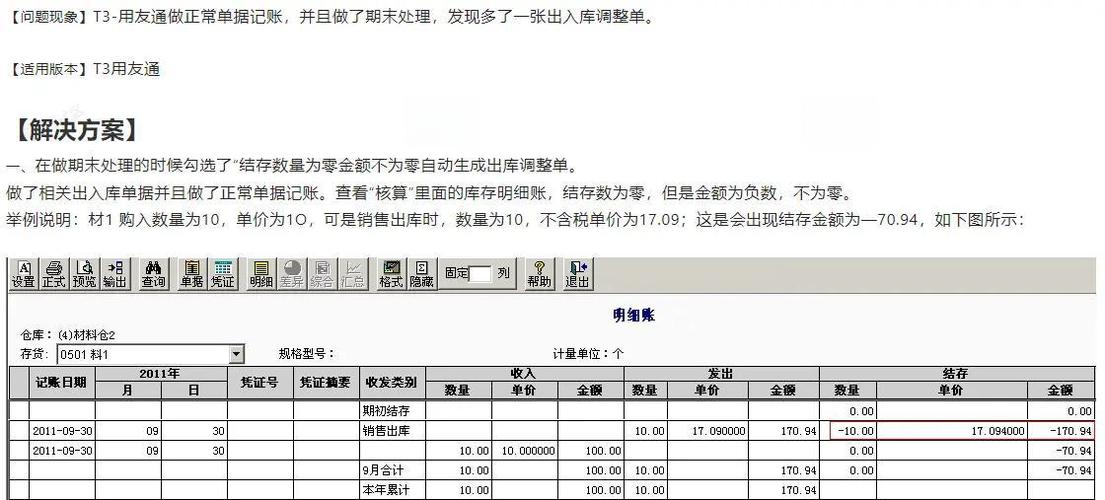Click the 计量单位: 个 label
This screenshot has height=500, width=1105.
coord(588,354)
